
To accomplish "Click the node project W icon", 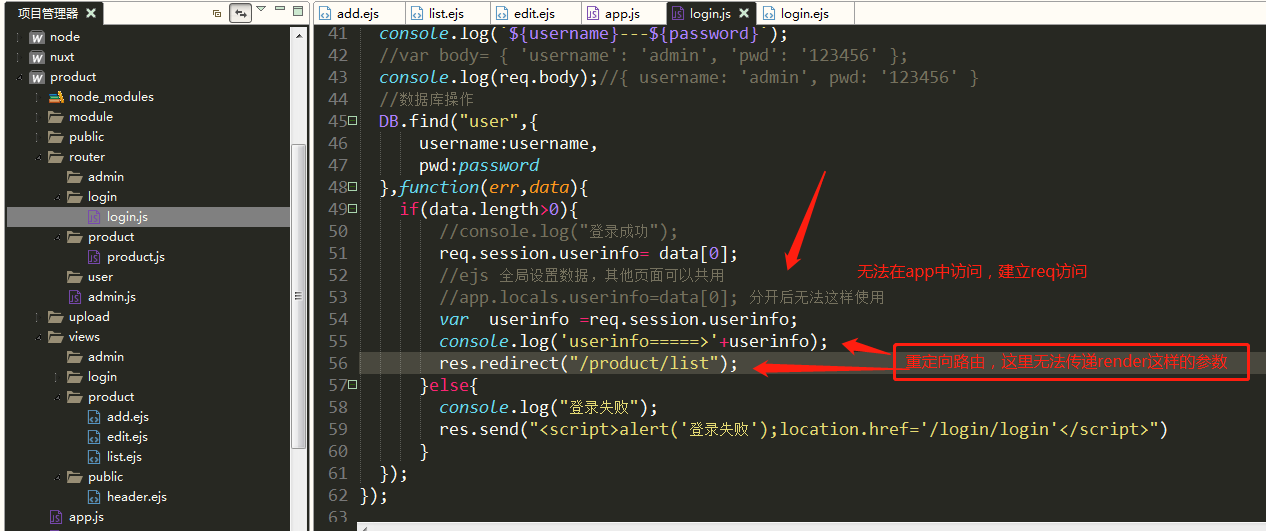I will click(x=37, y=37).
